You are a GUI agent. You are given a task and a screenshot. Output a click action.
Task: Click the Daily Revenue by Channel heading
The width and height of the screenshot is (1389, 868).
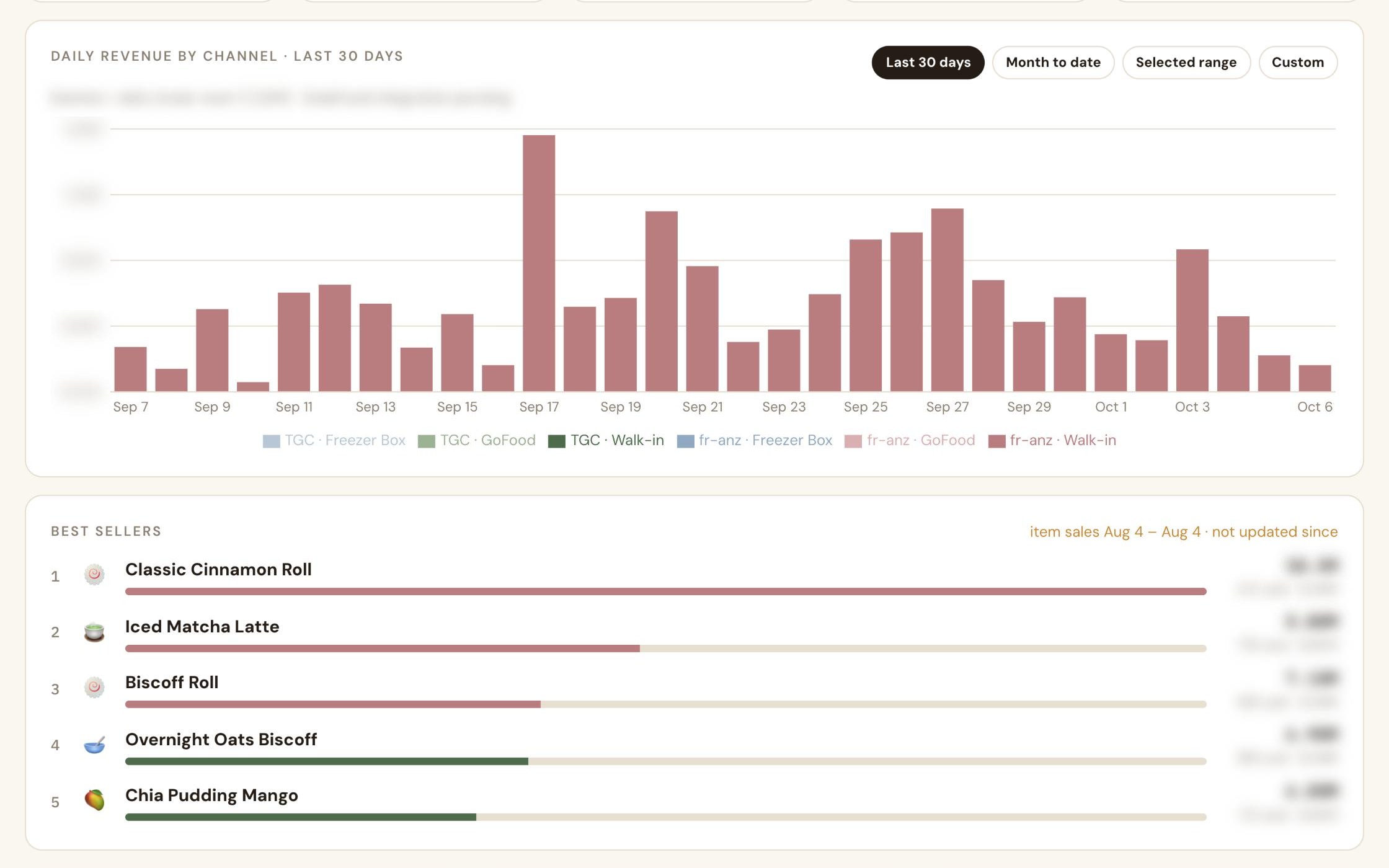(227, 56)
